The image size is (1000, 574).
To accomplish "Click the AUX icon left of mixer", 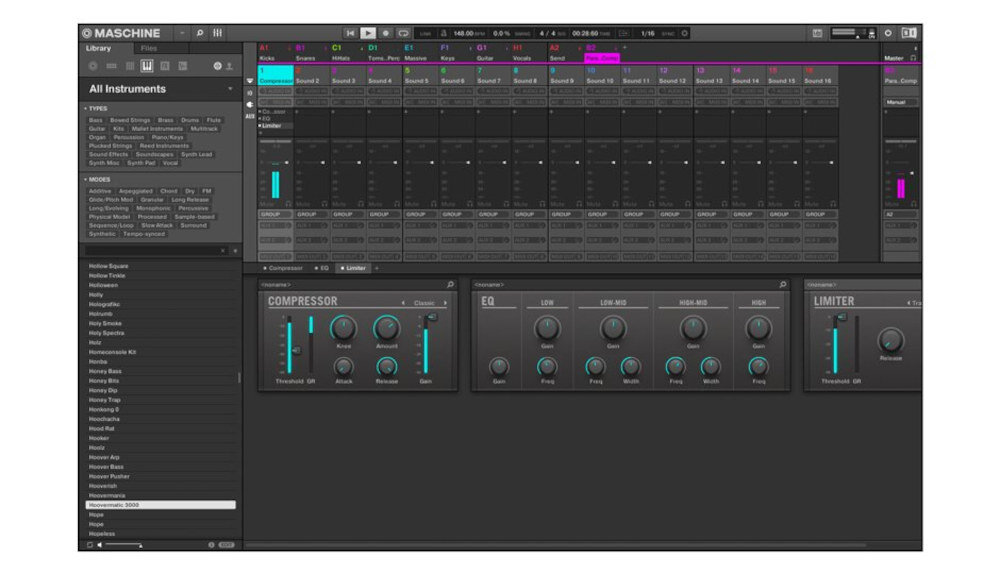I will 249,117.
